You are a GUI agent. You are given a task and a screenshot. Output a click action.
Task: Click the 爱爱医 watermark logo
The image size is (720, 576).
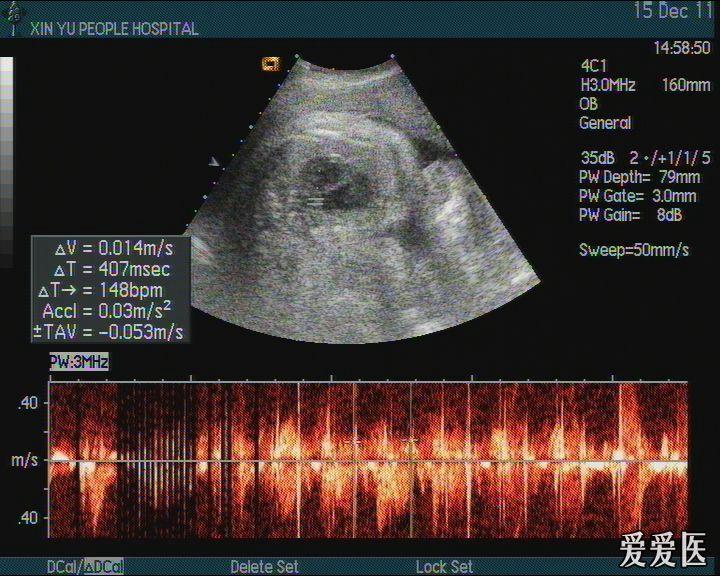pos(663,549)
